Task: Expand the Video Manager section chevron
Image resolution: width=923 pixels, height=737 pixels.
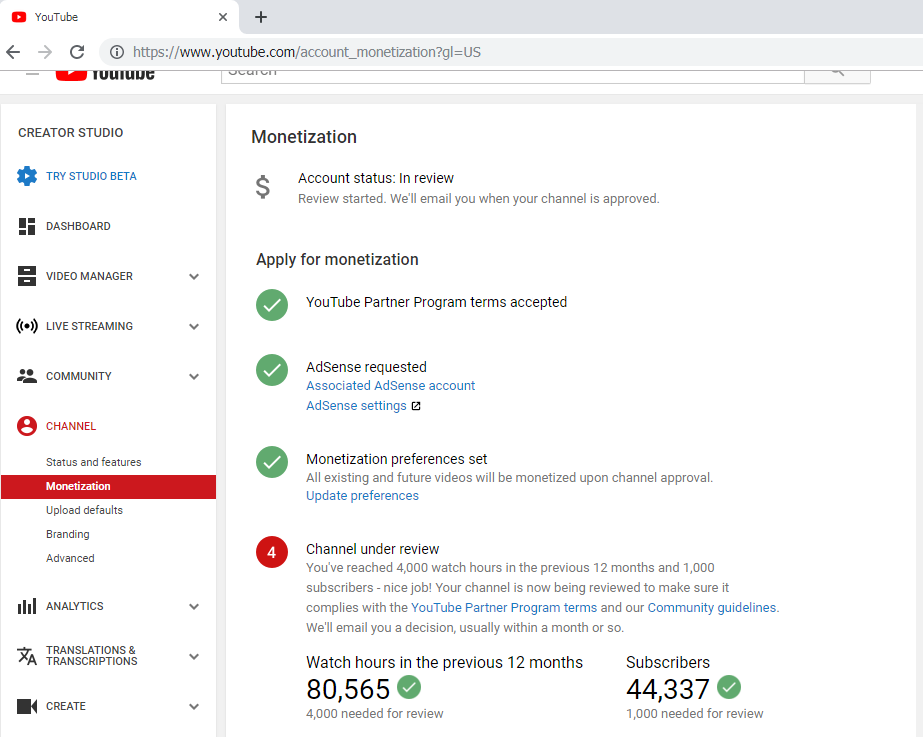Action: (x=194, y=277)
